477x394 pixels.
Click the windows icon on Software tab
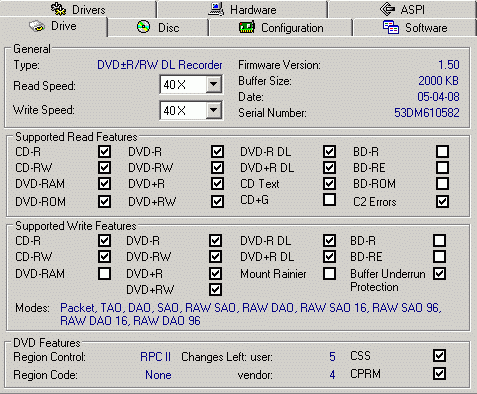click(391, 27)
